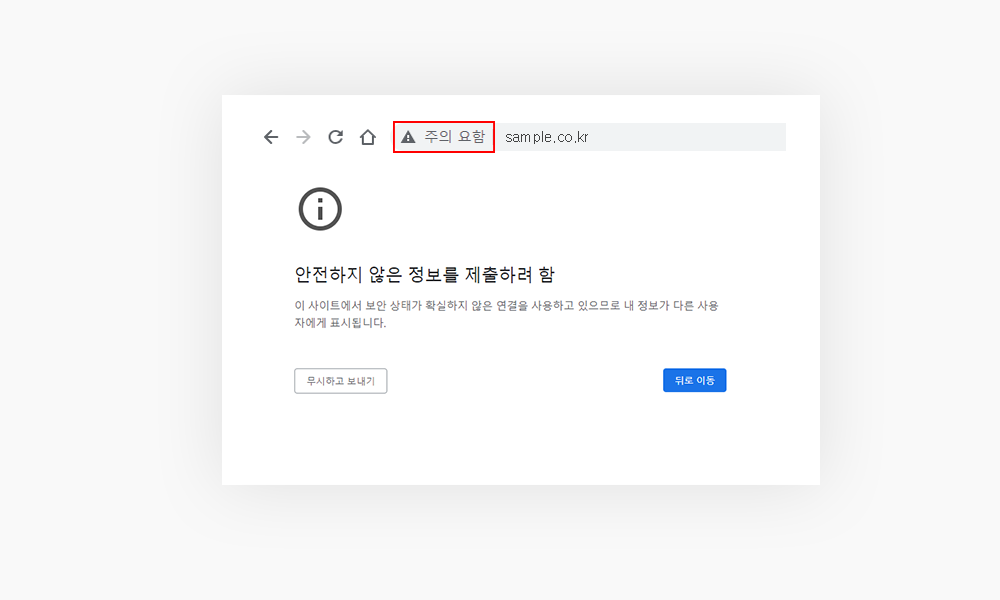
Task: Go to the home page icon
Action: tap(367, 137)
